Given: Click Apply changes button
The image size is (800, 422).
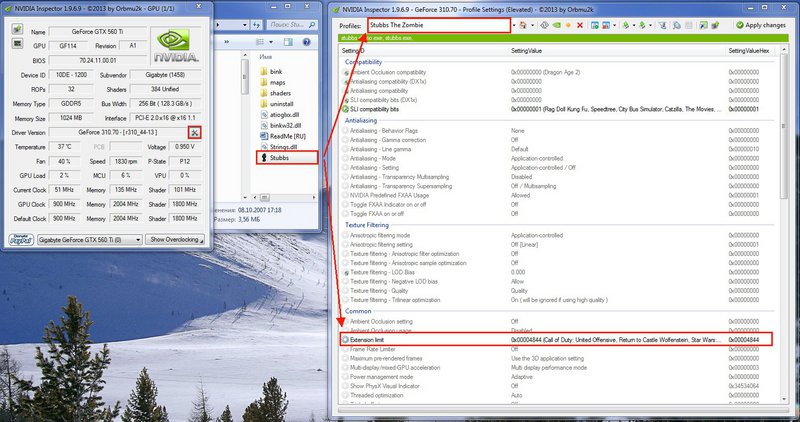Looking at the screenshot, I should point(762,24).
